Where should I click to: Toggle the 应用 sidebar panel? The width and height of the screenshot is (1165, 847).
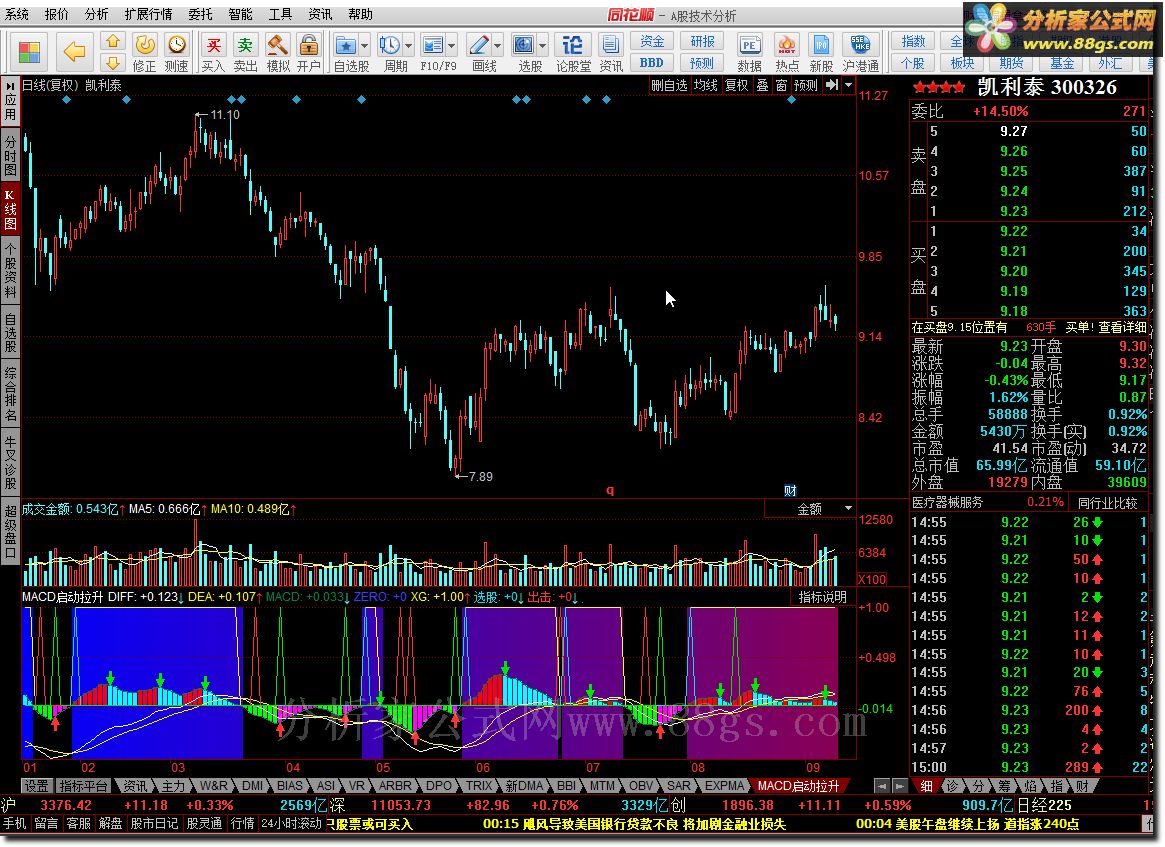click(x=10, y=102)
